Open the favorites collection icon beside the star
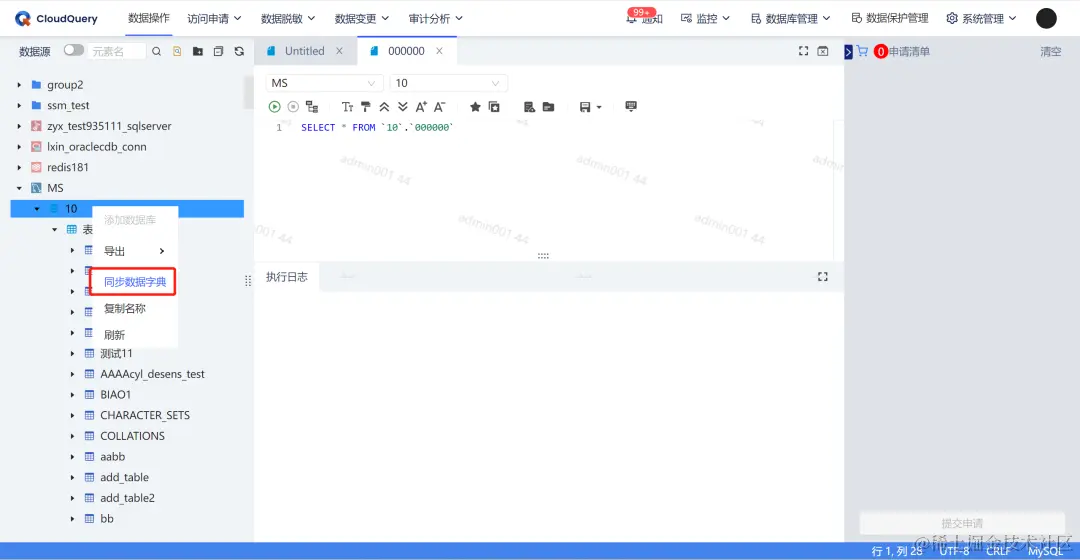Image resolution: width=1080 pixels, height=560 pixels. (x=494, y=107)
